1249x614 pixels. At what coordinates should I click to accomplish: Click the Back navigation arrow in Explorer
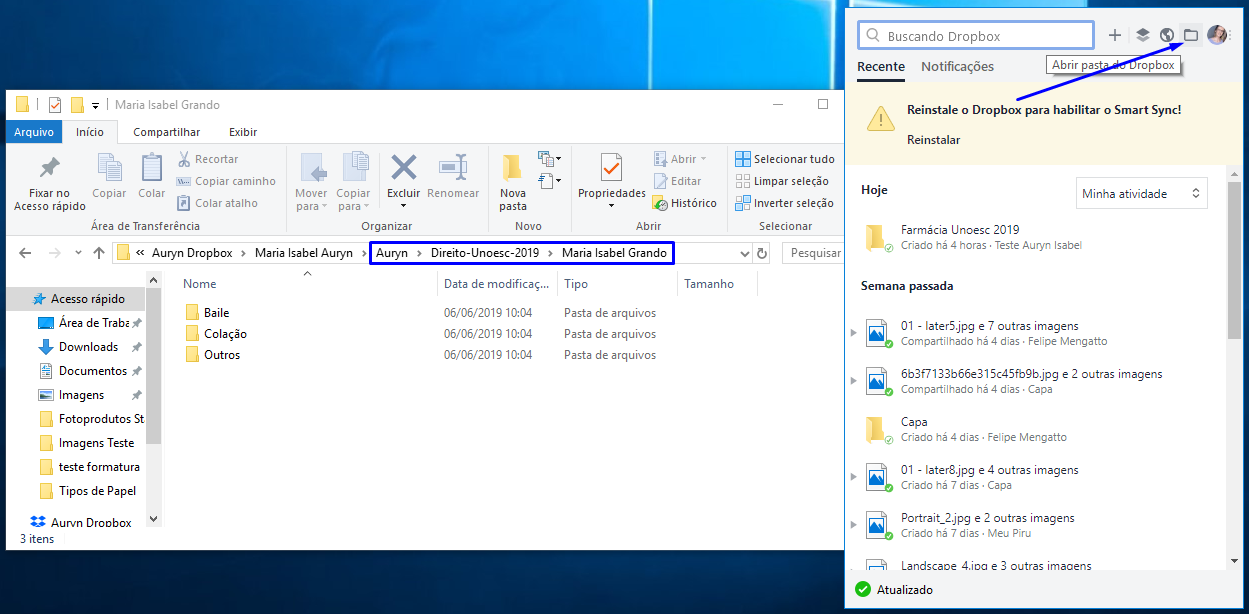tap(26, 253)
